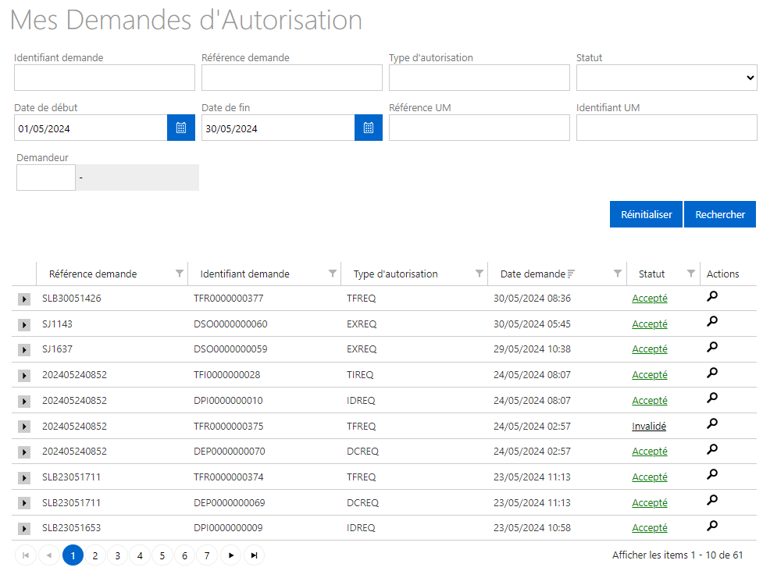Viewport: 768px width, 572px height.
Task: Expand row with identifier DEP0000000070
Action: 24,452
